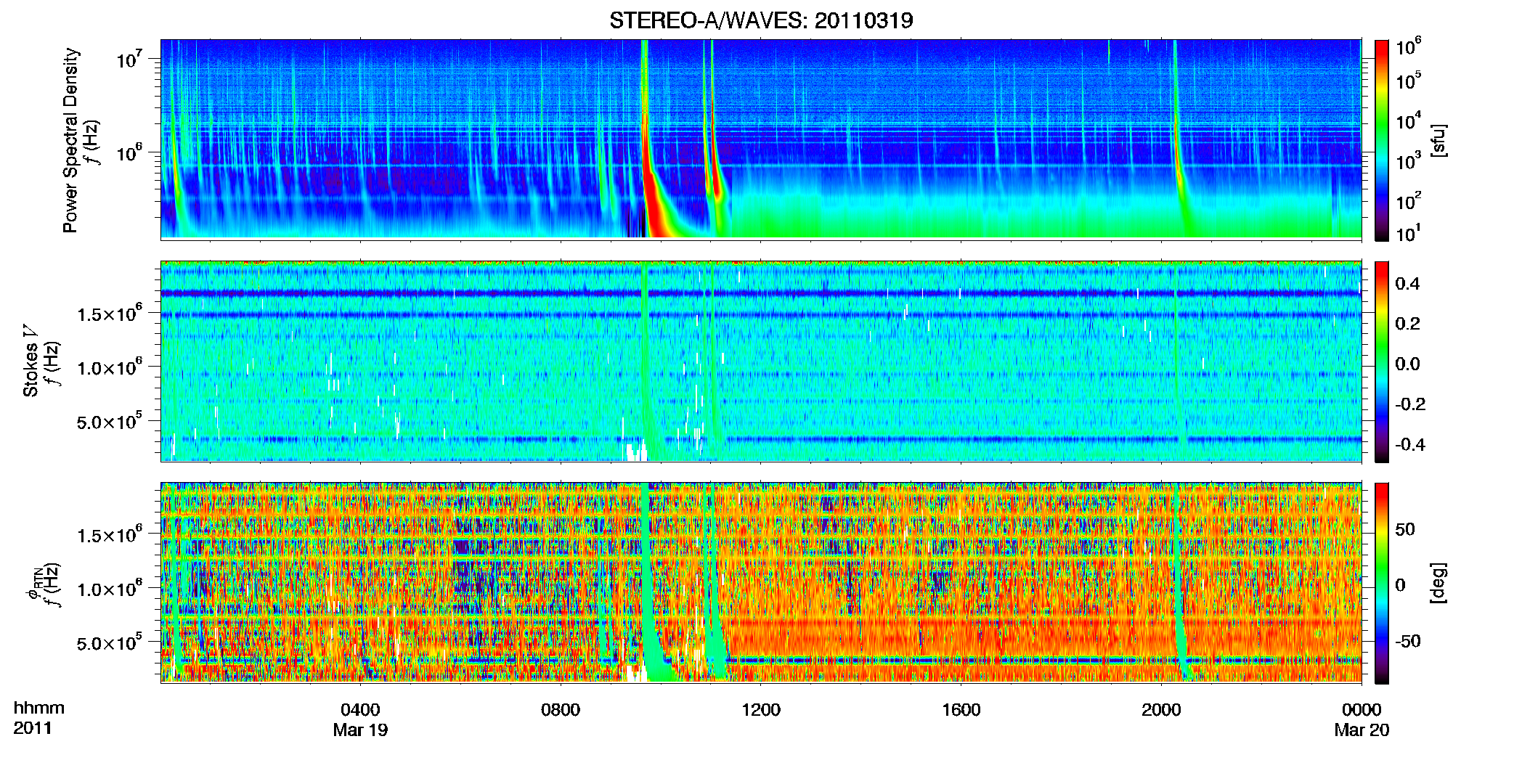Click the phi RTN degrees color bar
This screenshot has width=1522, height=784.
[1382, 583]
